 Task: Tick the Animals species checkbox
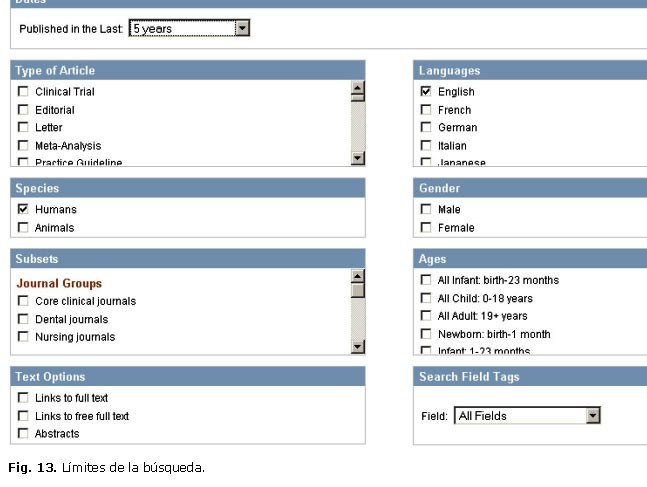23,228
